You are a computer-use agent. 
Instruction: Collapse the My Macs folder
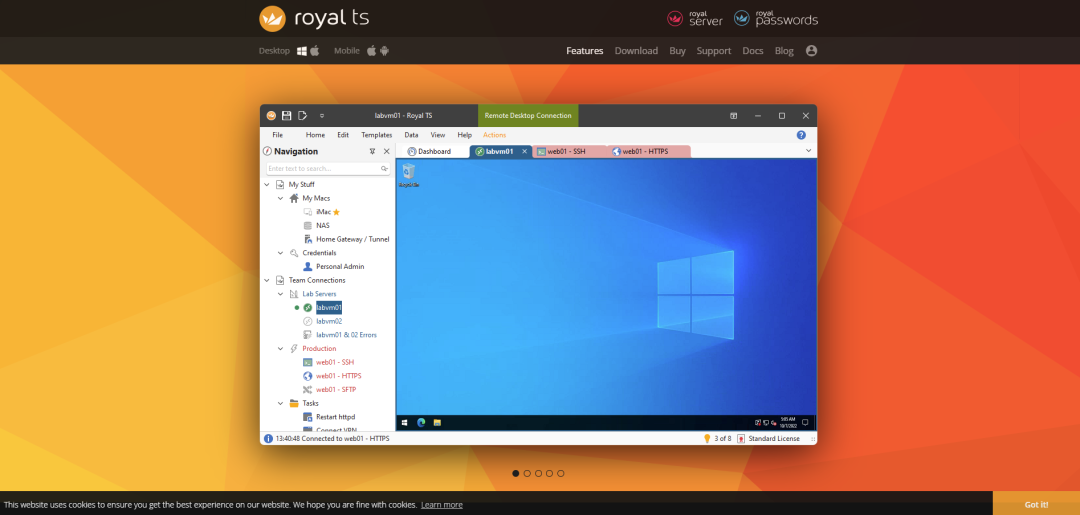[x=280, y=198]
